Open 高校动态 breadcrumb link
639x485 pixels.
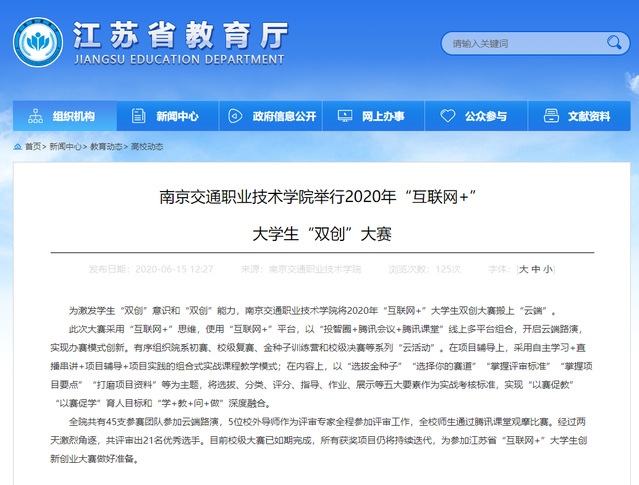coord(147,146)
